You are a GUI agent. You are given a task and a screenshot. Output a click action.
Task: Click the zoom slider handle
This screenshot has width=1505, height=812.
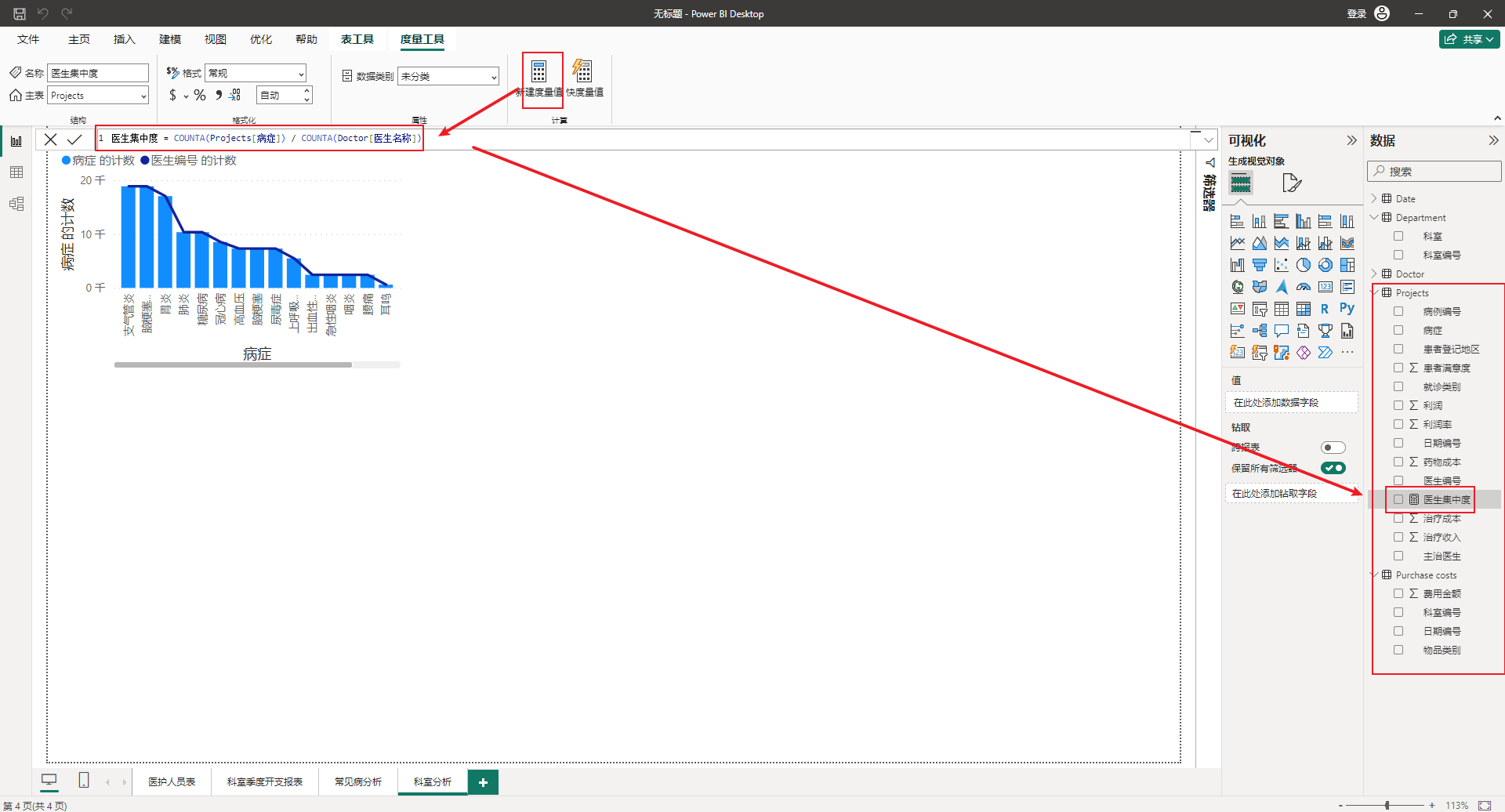tap(1387, 805)
